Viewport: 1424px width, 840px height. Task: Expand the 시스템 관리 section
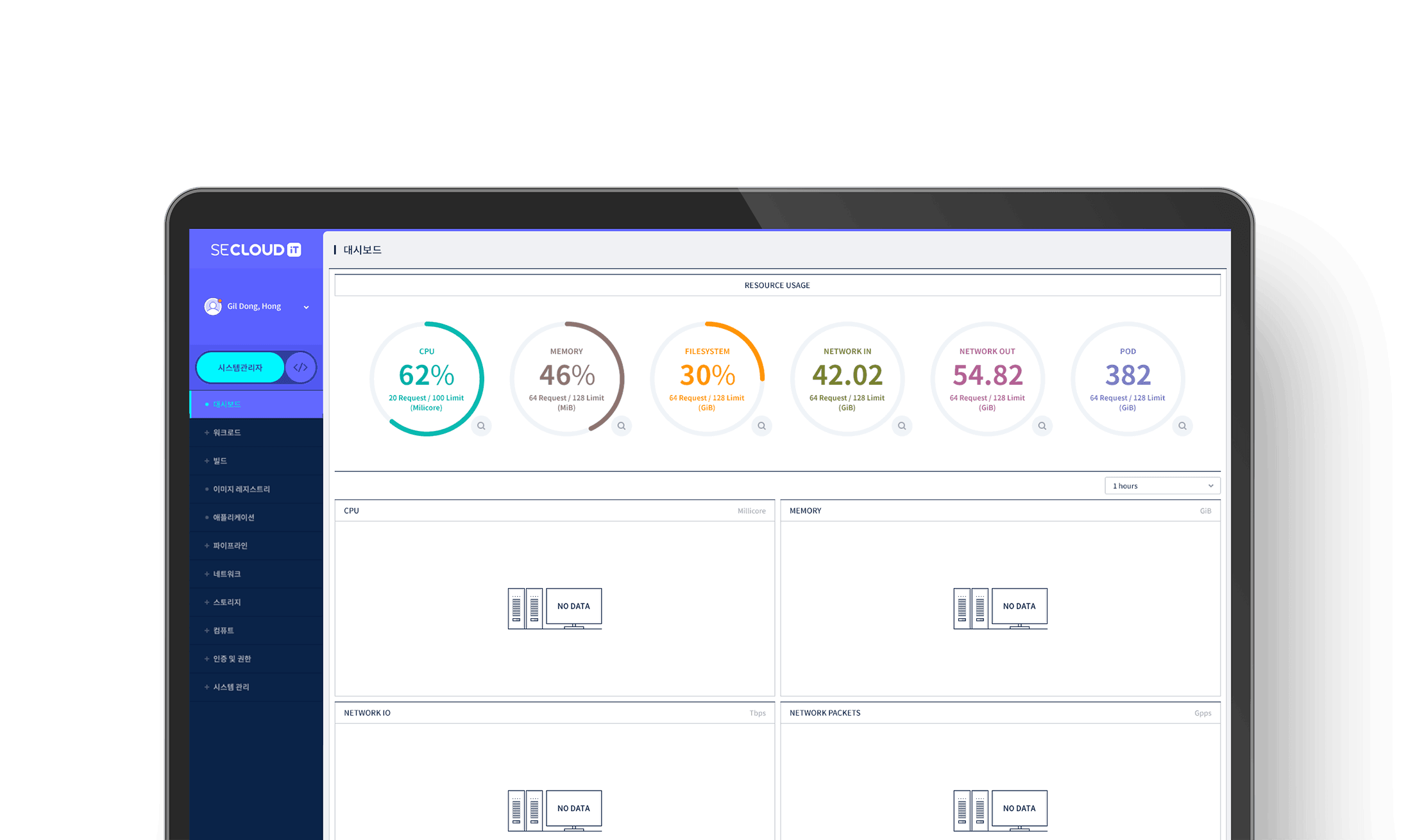tap(257, 687)
